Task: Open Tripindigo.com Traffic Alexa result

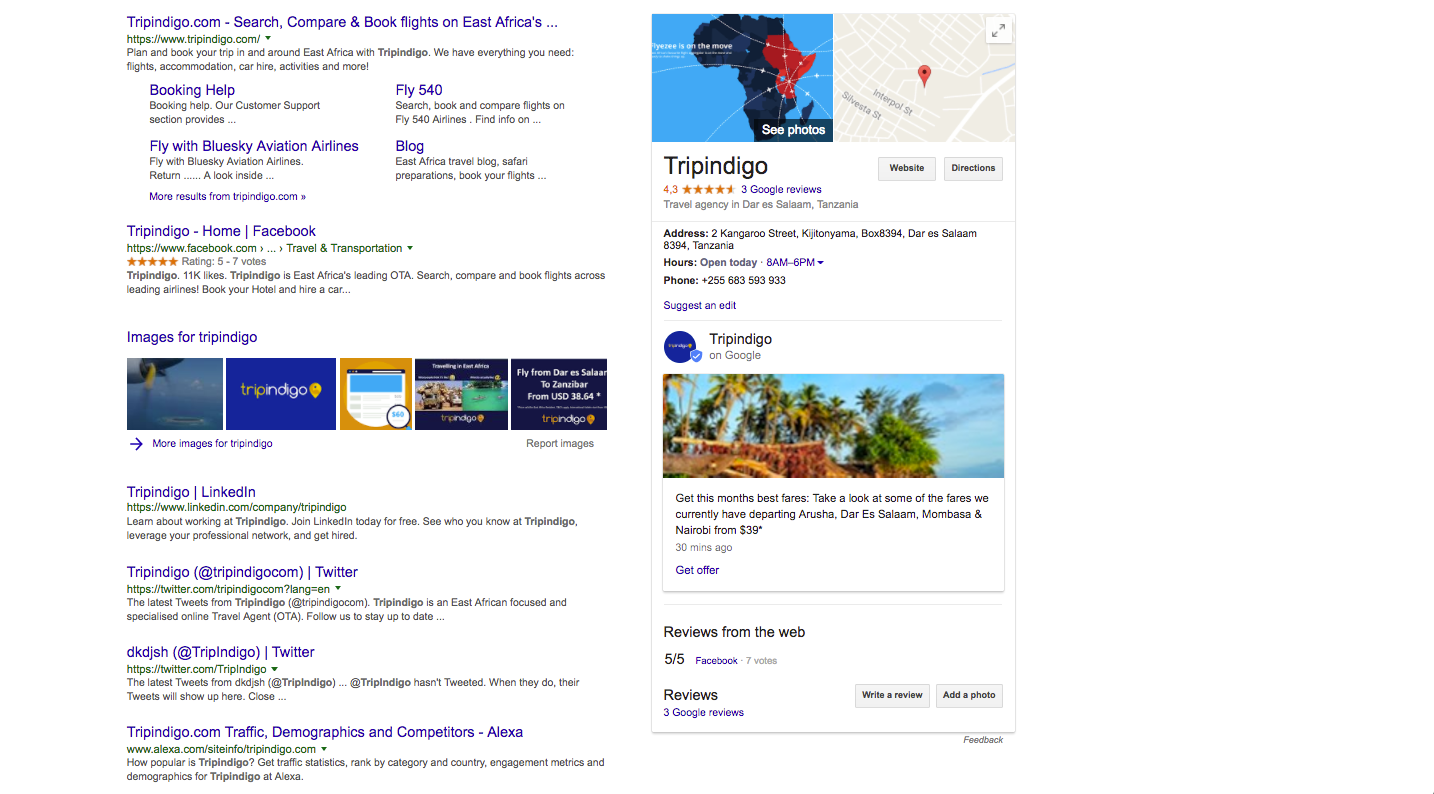Action: (325, 732)
